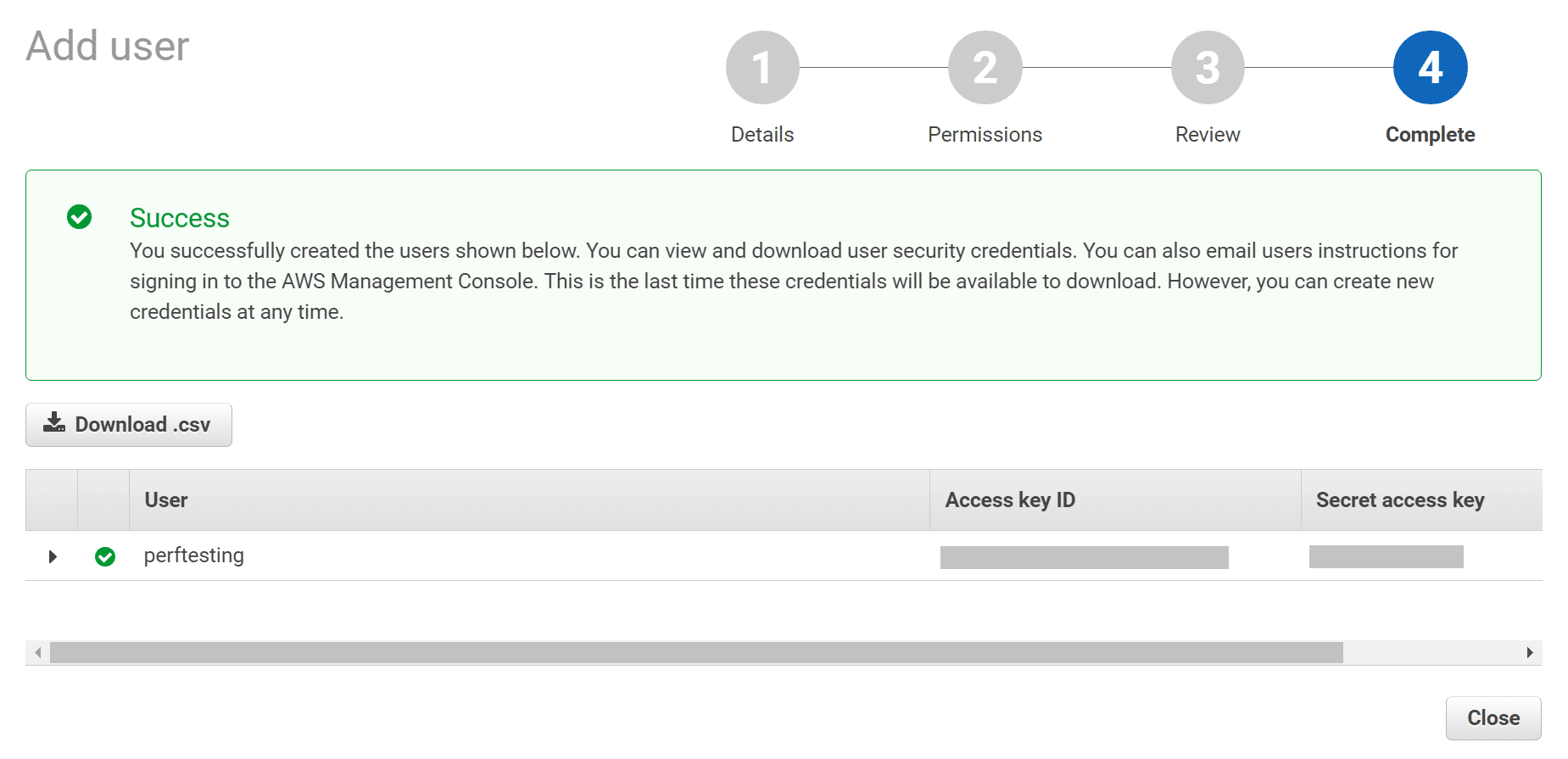Click the green check icon beside perftesting
Image resolution: width=1568 pixels, height=759 pixels.
[105, 556]
